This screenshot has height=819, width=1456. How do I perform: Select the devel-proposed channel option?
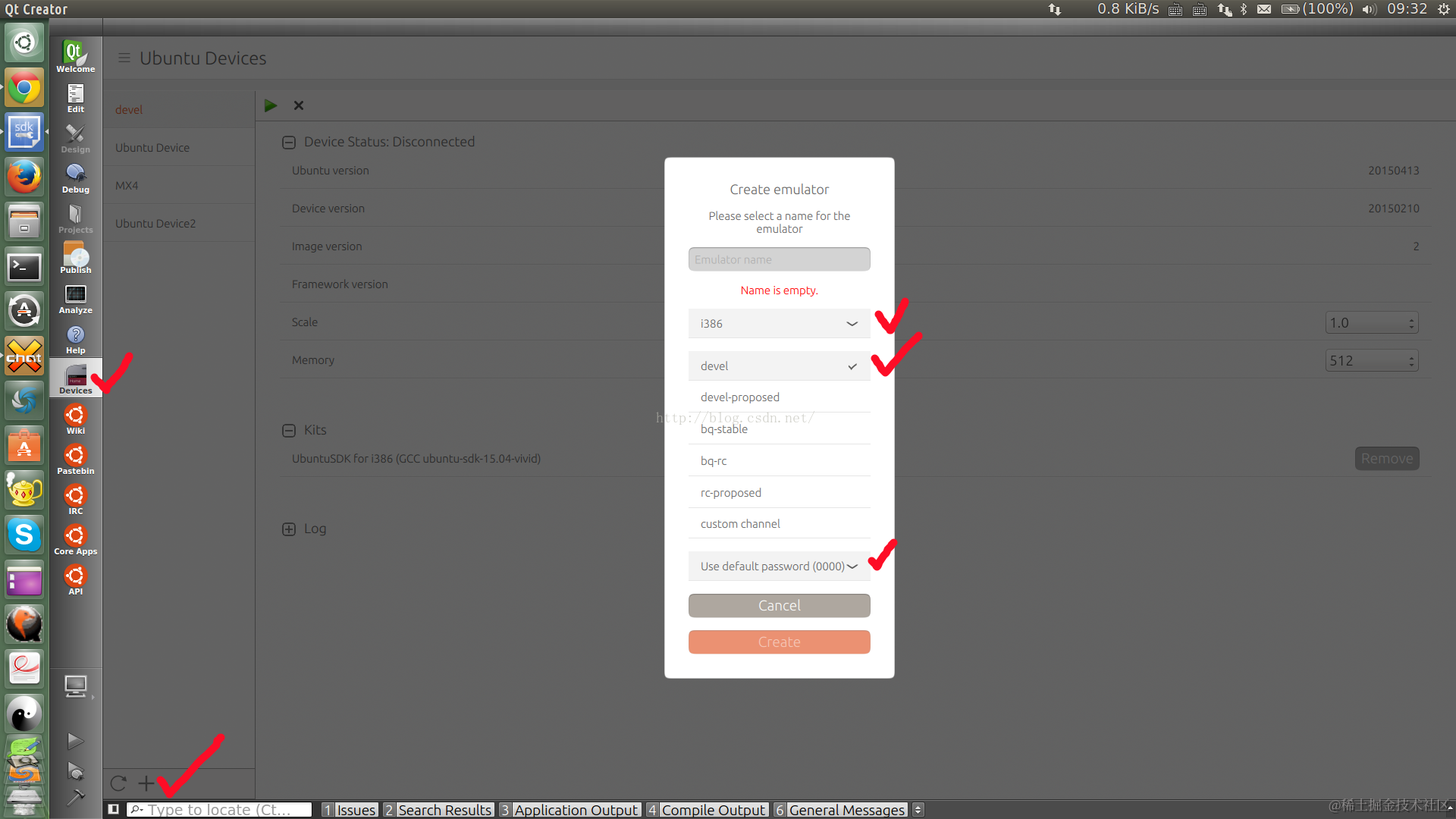tap(779, 397)
